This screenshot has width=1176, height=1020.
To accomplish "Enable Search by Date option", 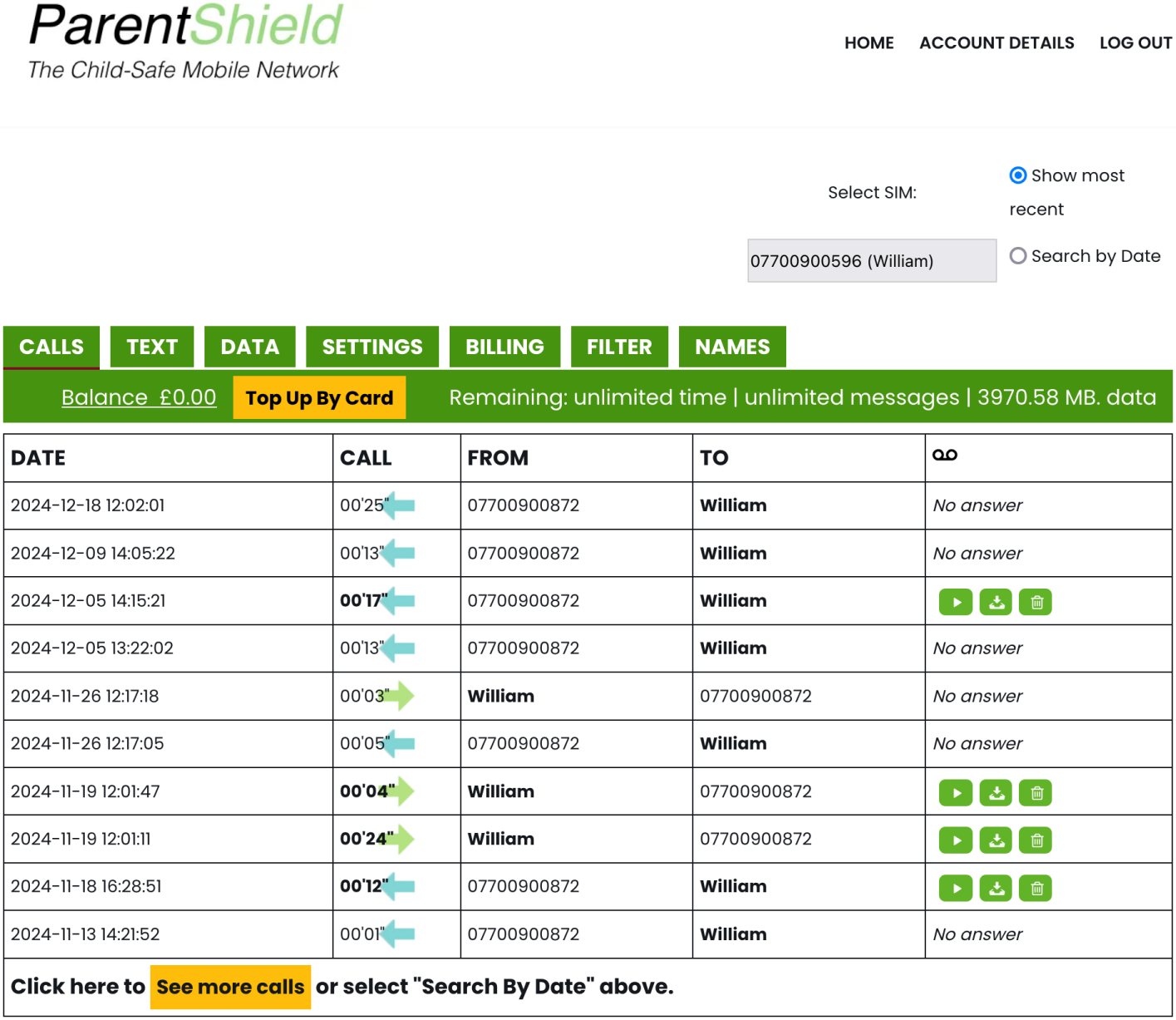I will (1017, 256).
